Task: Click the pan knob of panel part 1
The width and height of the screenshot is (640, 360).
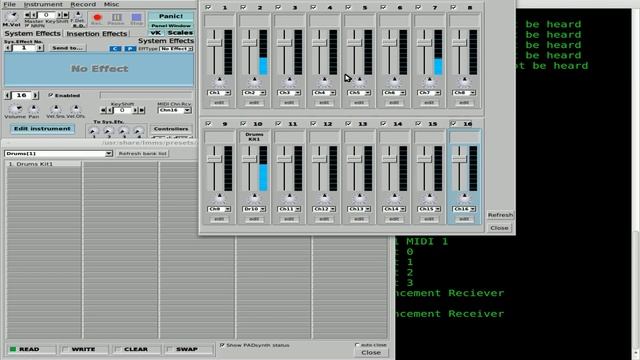Action: [x=219, y=82]
